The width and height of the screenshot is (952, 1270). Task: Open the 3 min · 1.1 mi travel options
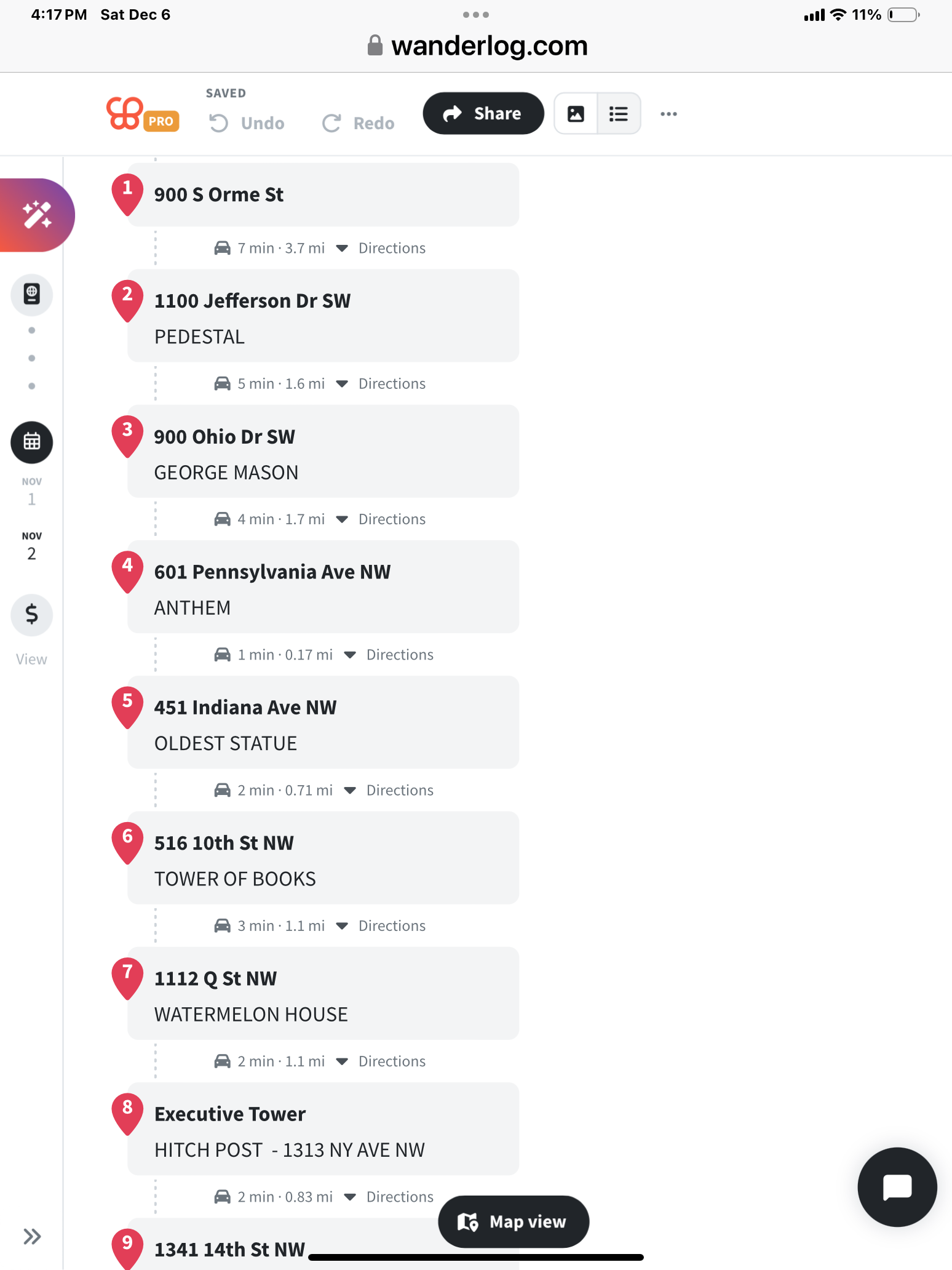coord(342,926)
